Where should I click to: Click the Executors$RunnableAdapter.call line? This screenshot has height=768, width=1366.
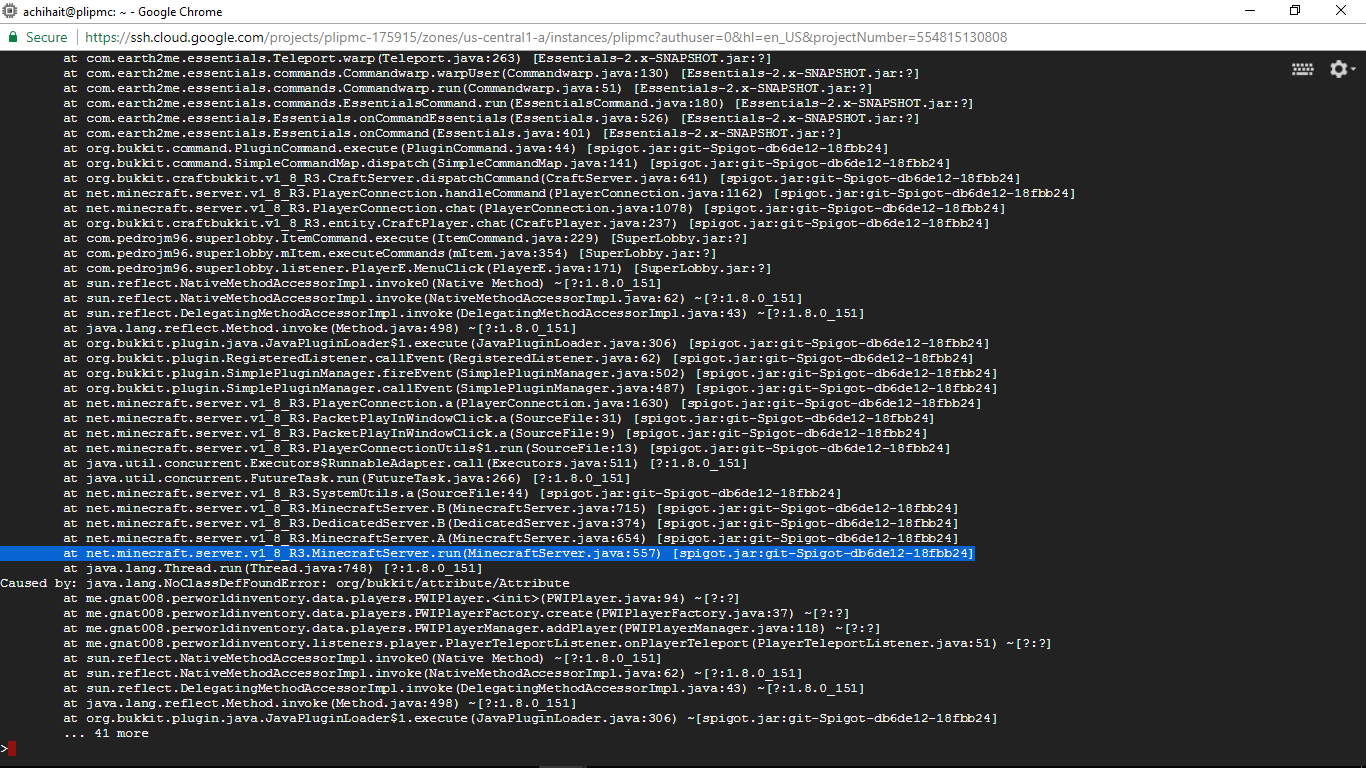coord(405,463)
